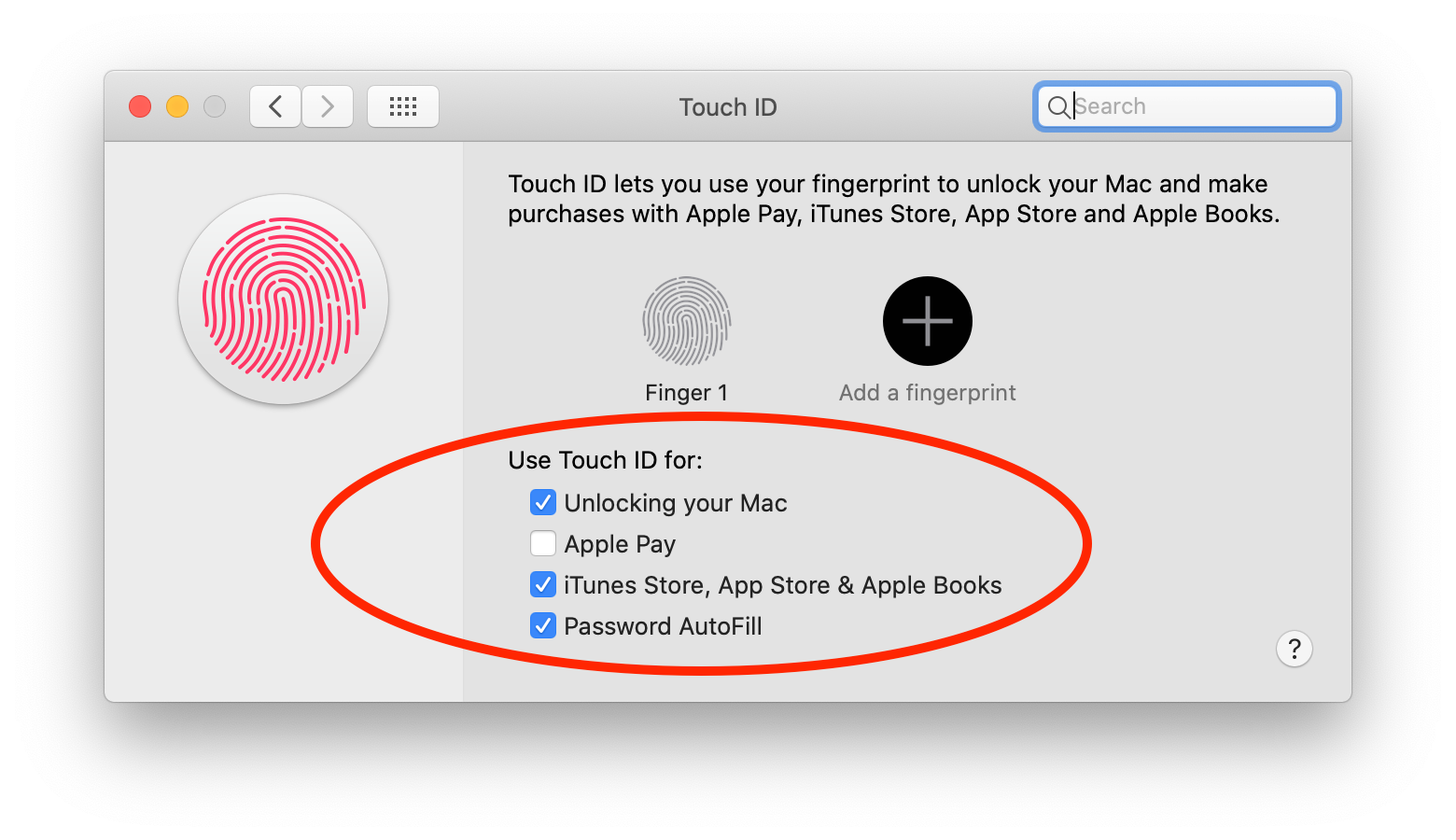
Task: Click the large pink Touch ID icon
Action: [x=284, y=300]
